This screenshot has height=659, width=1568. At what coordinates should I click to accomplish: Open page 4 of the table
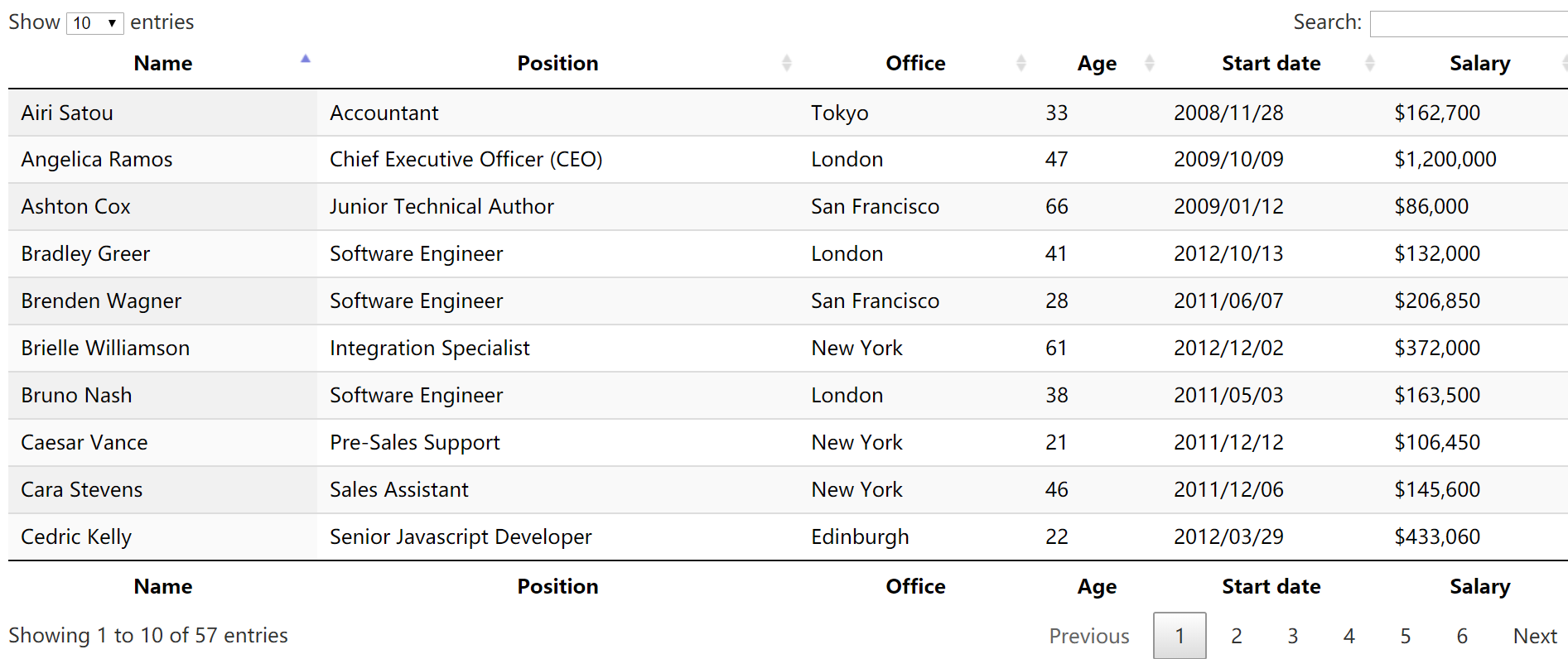[x=1348, y=636]
